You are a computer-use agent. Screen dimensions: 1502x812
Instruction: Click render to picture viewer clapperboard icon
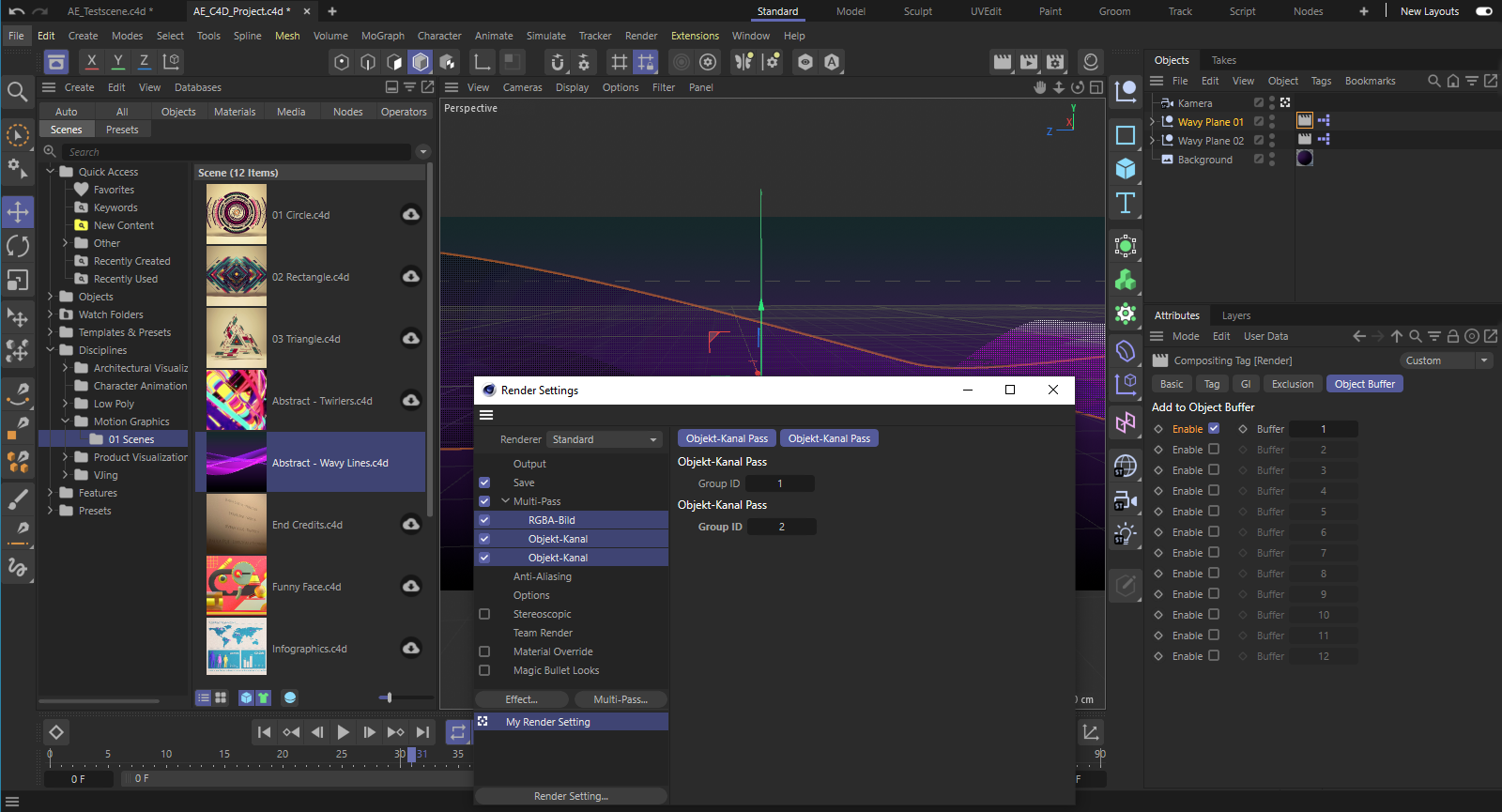tap(1029, 62)
